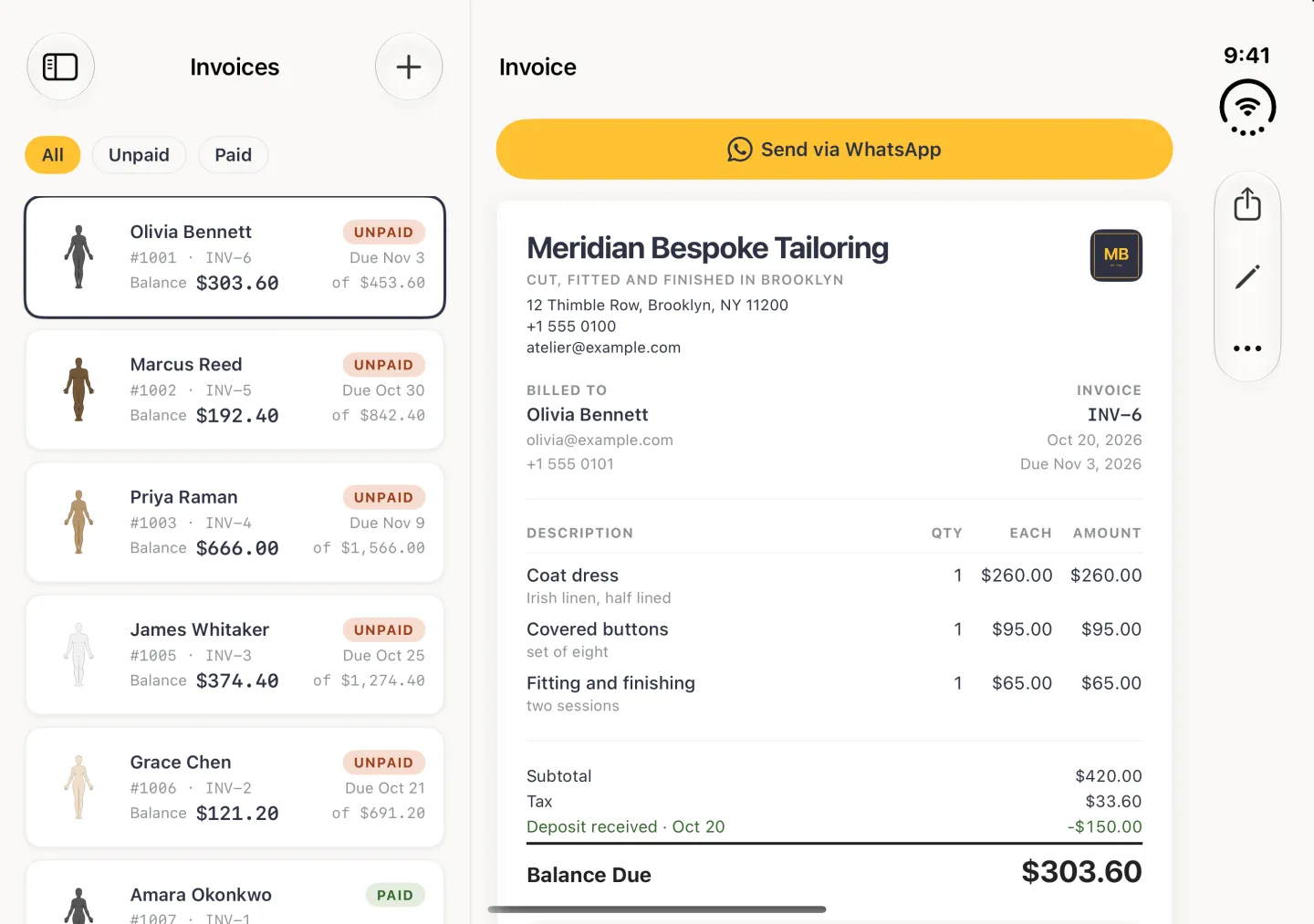Click Grace Chen's figure avatar

pyautogui.click(x=78, y=787)
